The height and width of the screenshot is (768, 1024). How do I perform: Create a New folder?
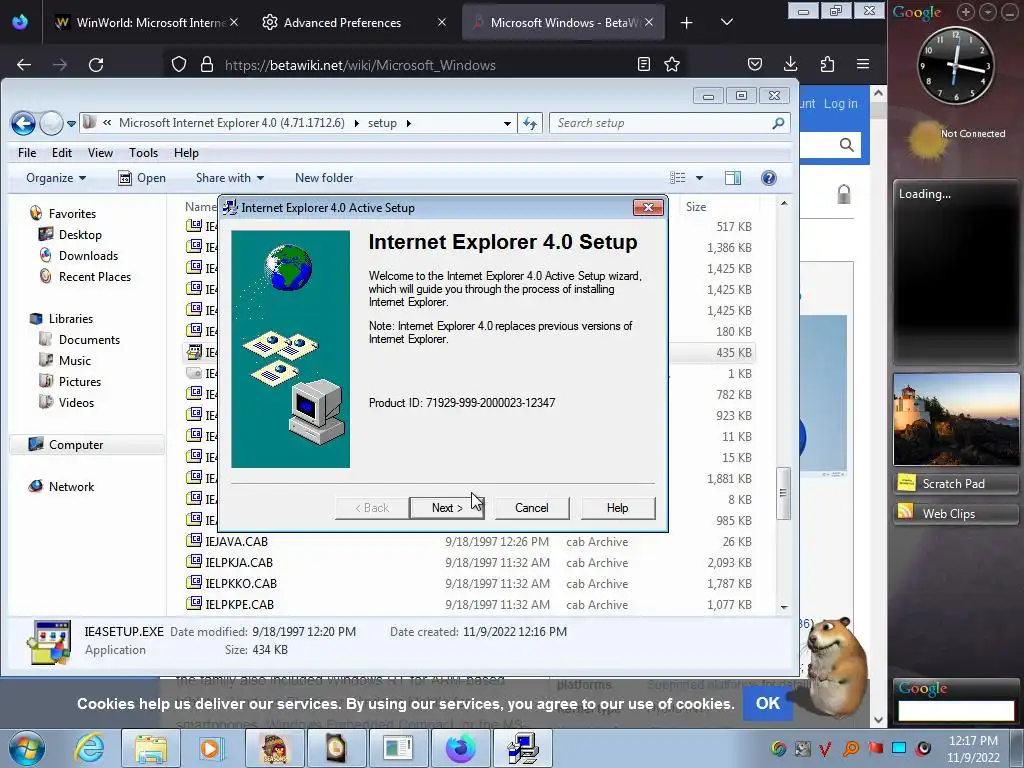(x=324, y=178)
